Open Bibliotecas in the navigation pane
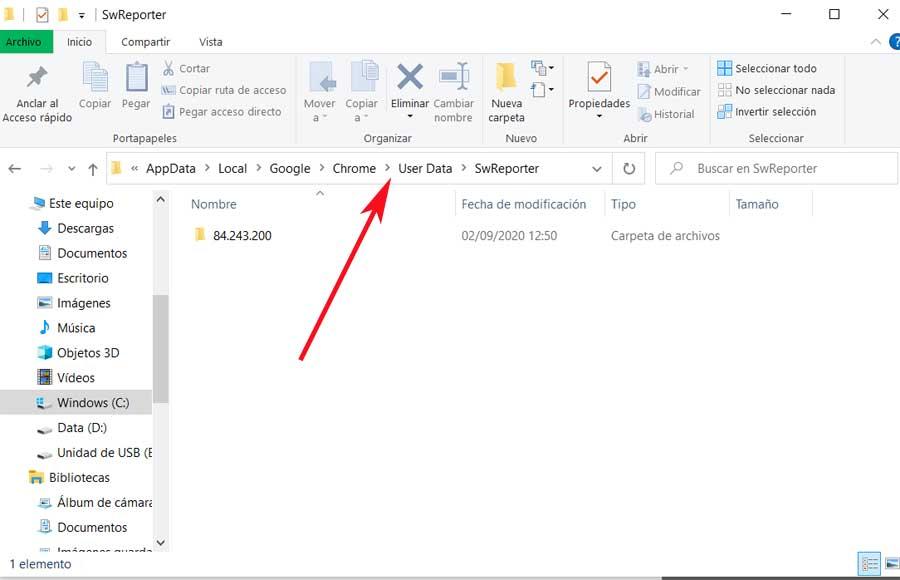Screen dimensions: 900x580 click(69, 478)
